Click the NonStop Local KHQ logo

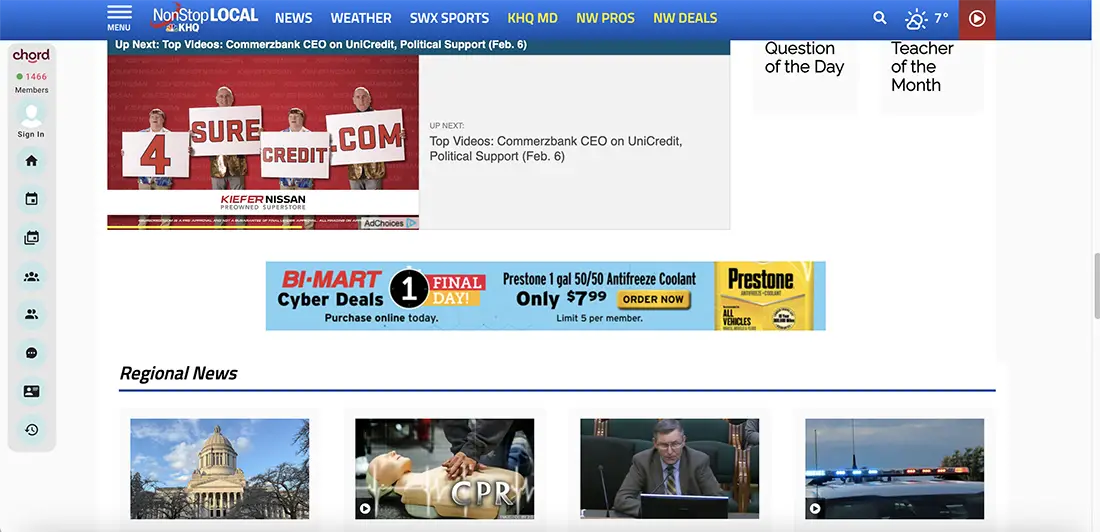204,18
